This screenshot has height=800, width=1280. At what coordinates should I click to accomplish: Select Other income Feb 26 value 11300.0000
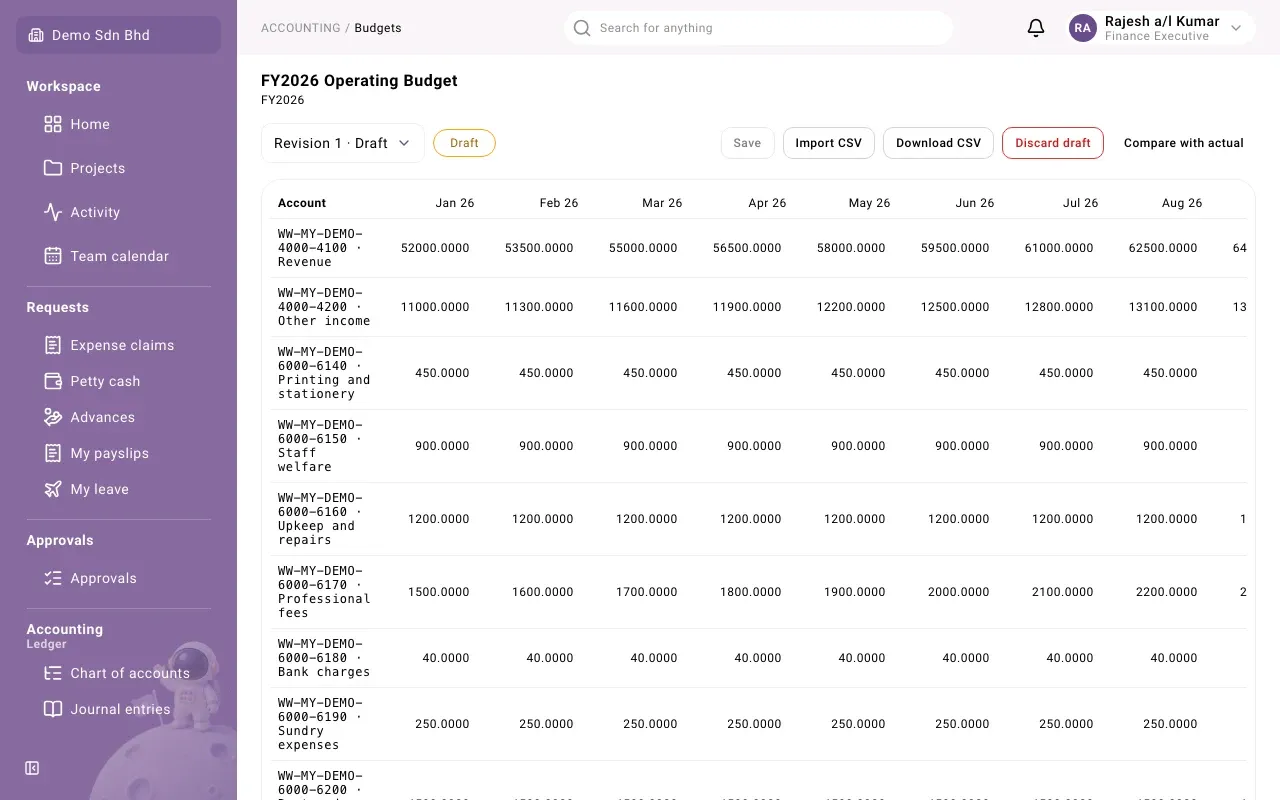coord(539,307)
